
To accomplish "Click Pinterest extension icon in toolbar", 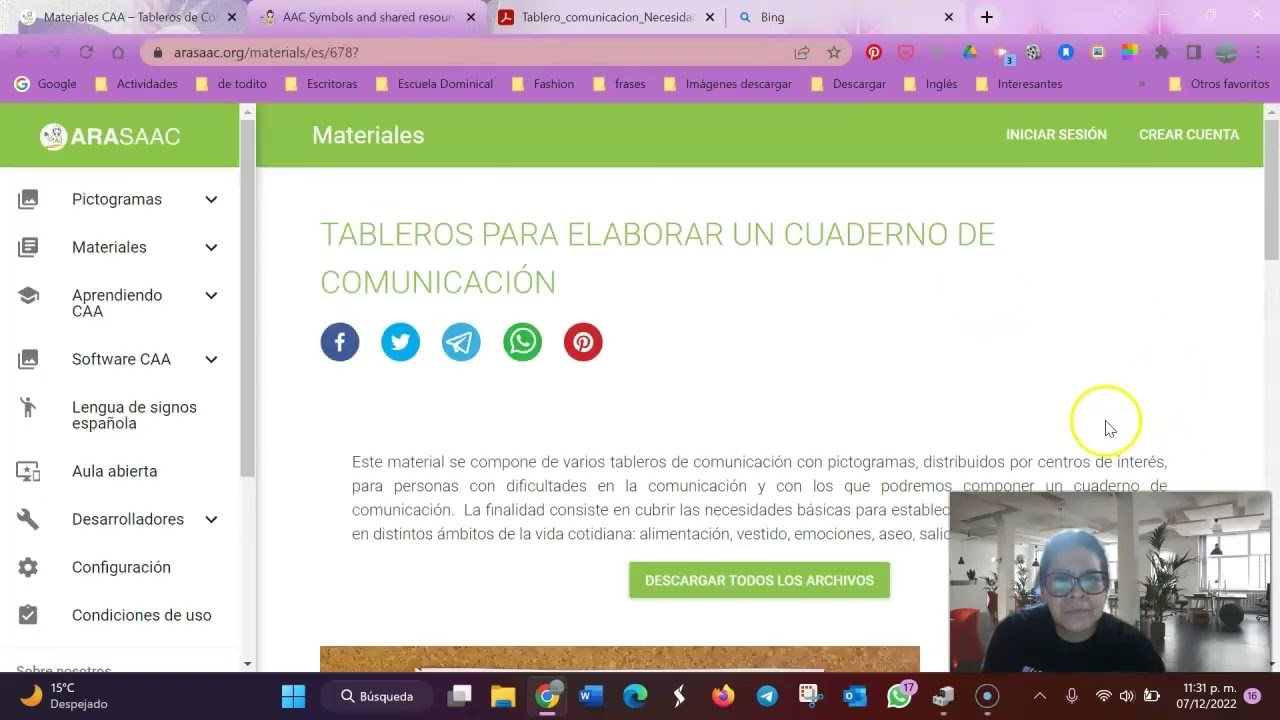I will tap(874, 52).
